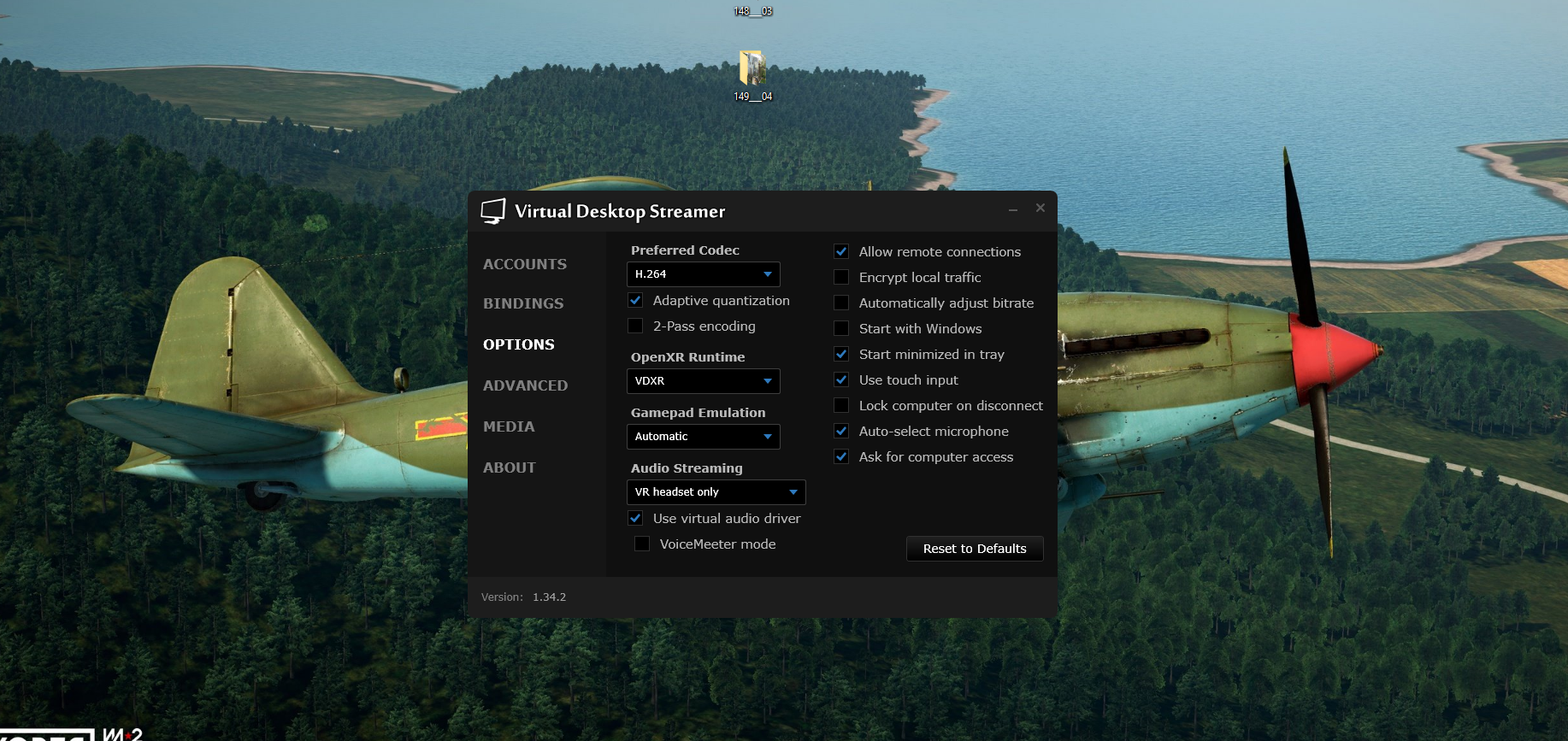Open the Media tab
1568x741 pixels.
(509, 426)
